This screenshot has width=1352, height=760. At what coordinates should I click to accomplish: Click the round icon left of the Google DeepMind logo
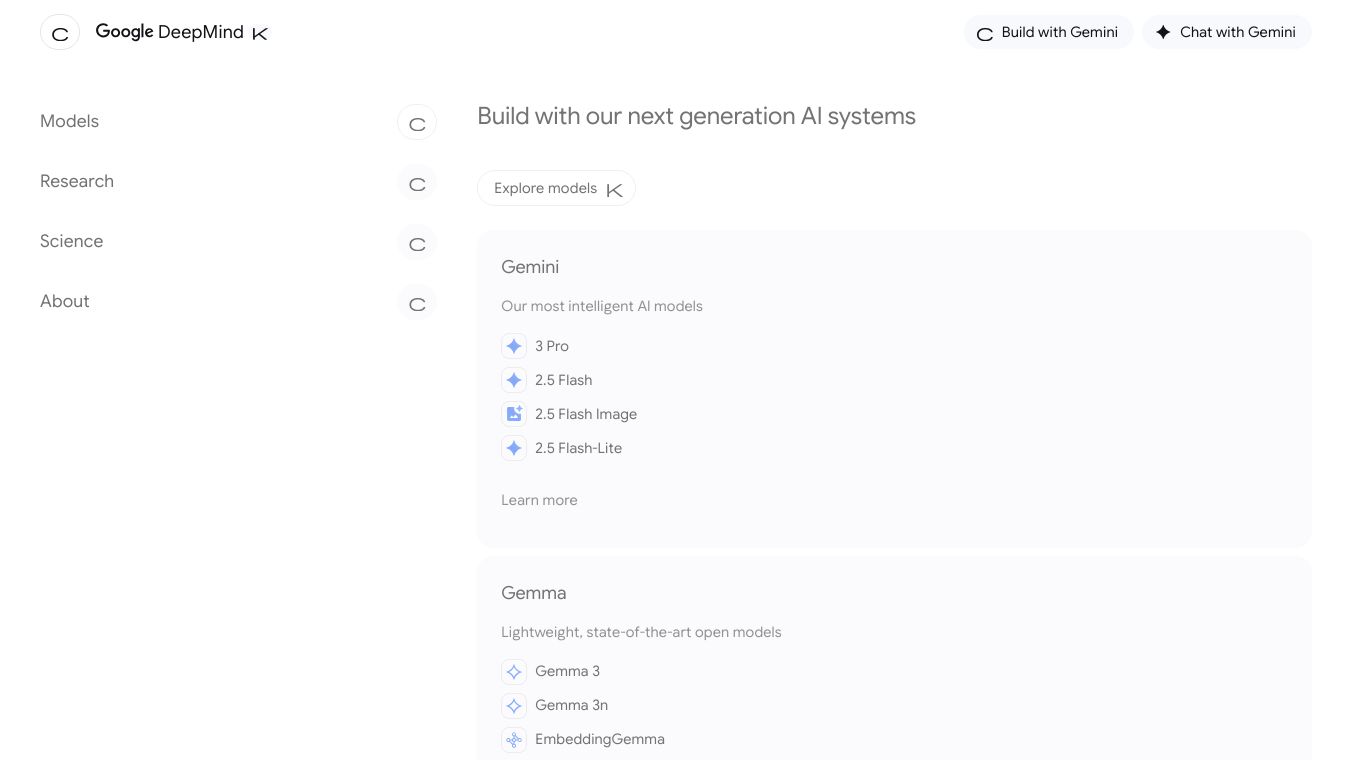tap(60, 33)
